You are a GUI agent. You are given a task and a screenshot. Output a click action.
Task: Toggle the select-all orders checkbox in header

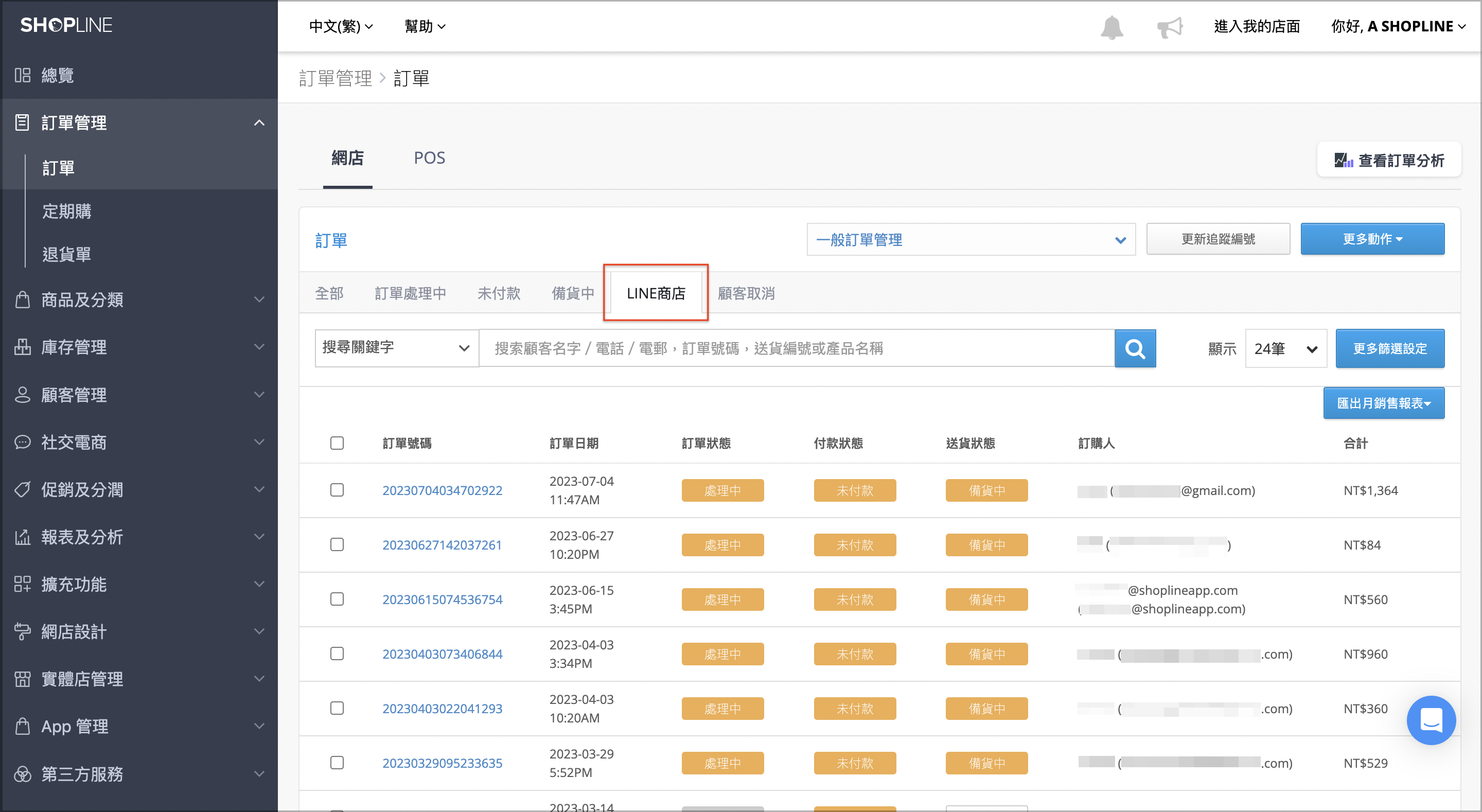pos(337,443)
